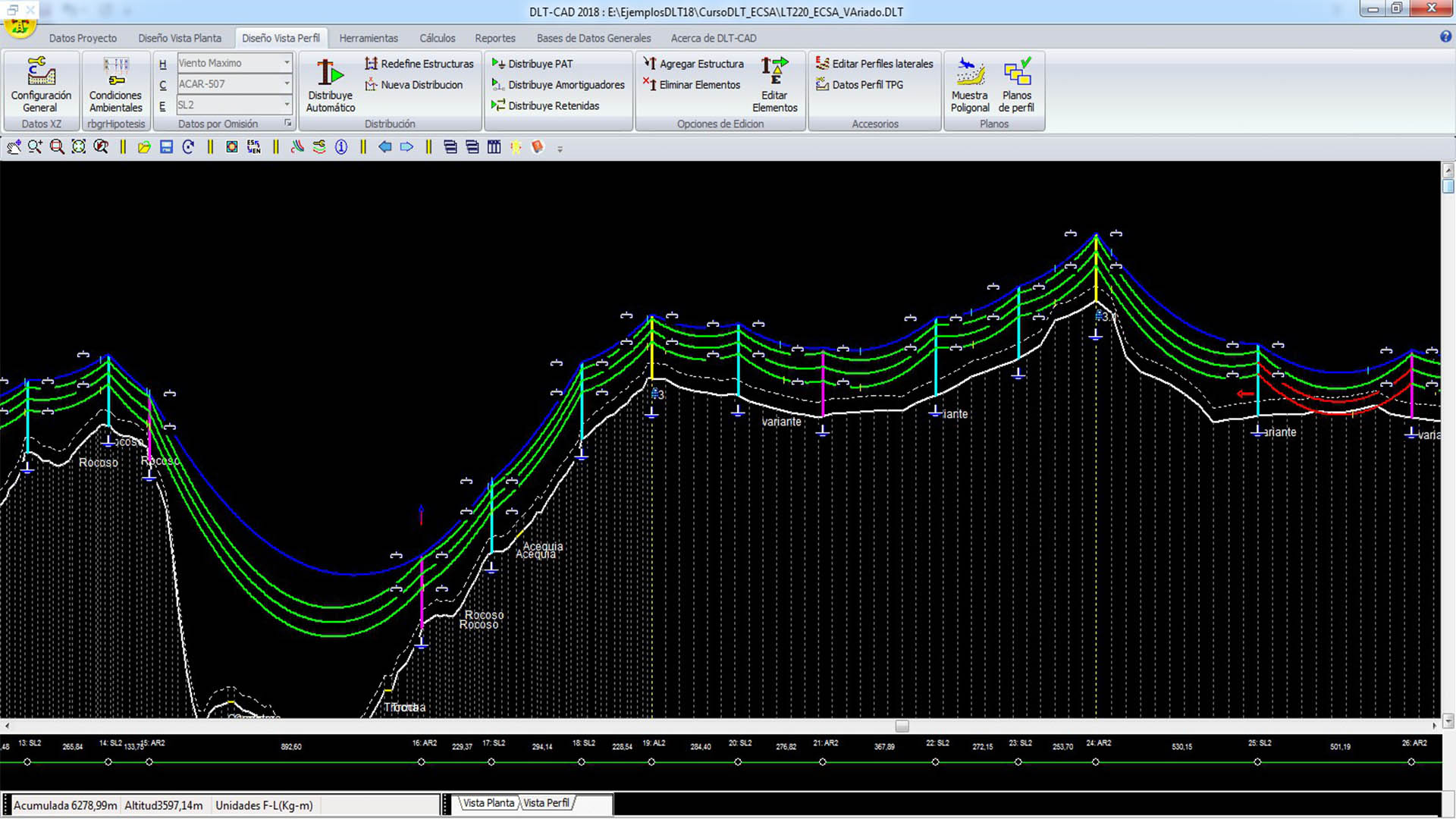
Task: Toggle the ES/EN language icon
Action: tap(253, 147)
